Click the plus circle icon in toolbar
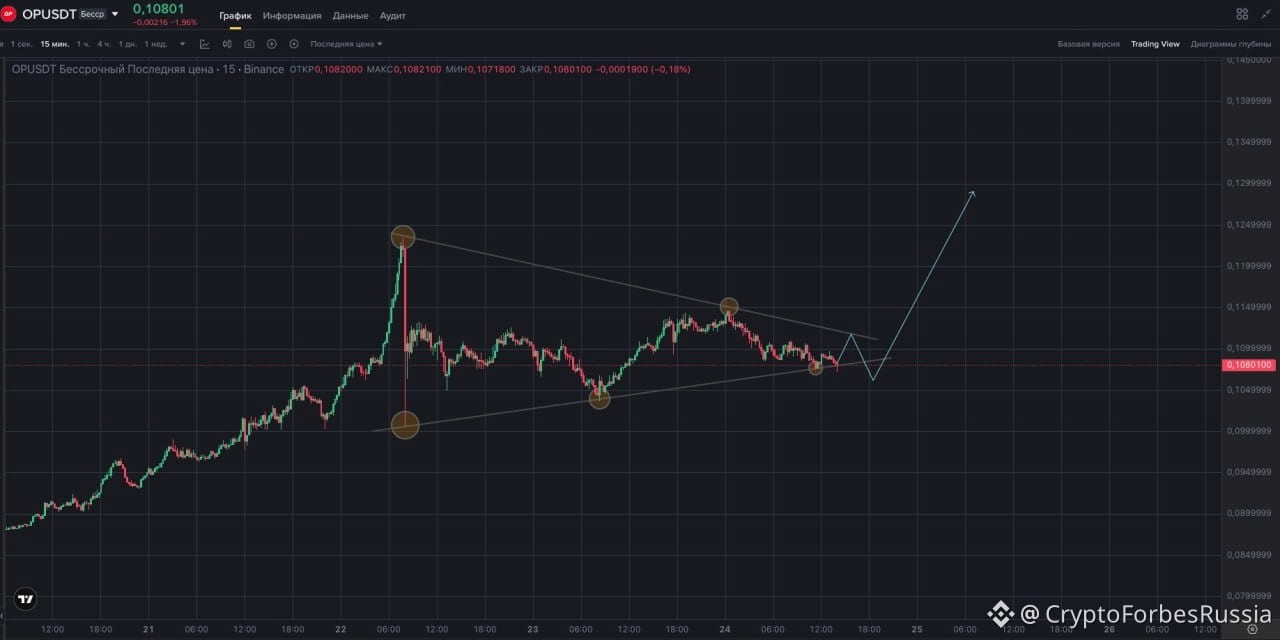Screen dimensions: 1280x640 271,44
